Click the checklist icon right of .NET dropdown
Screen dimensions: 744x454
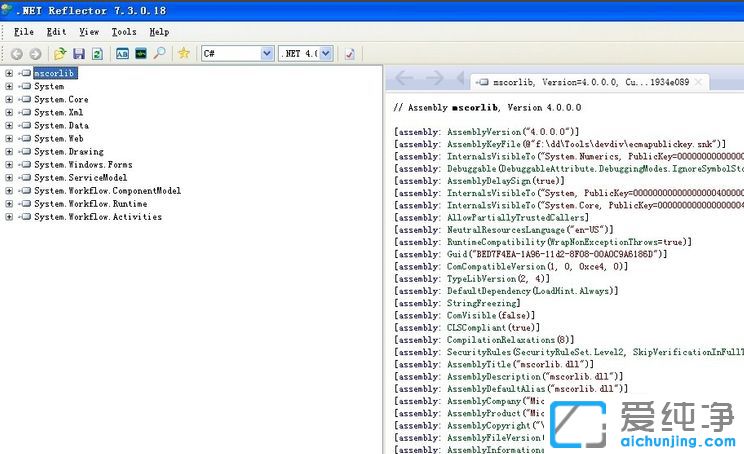pos(350,53)
